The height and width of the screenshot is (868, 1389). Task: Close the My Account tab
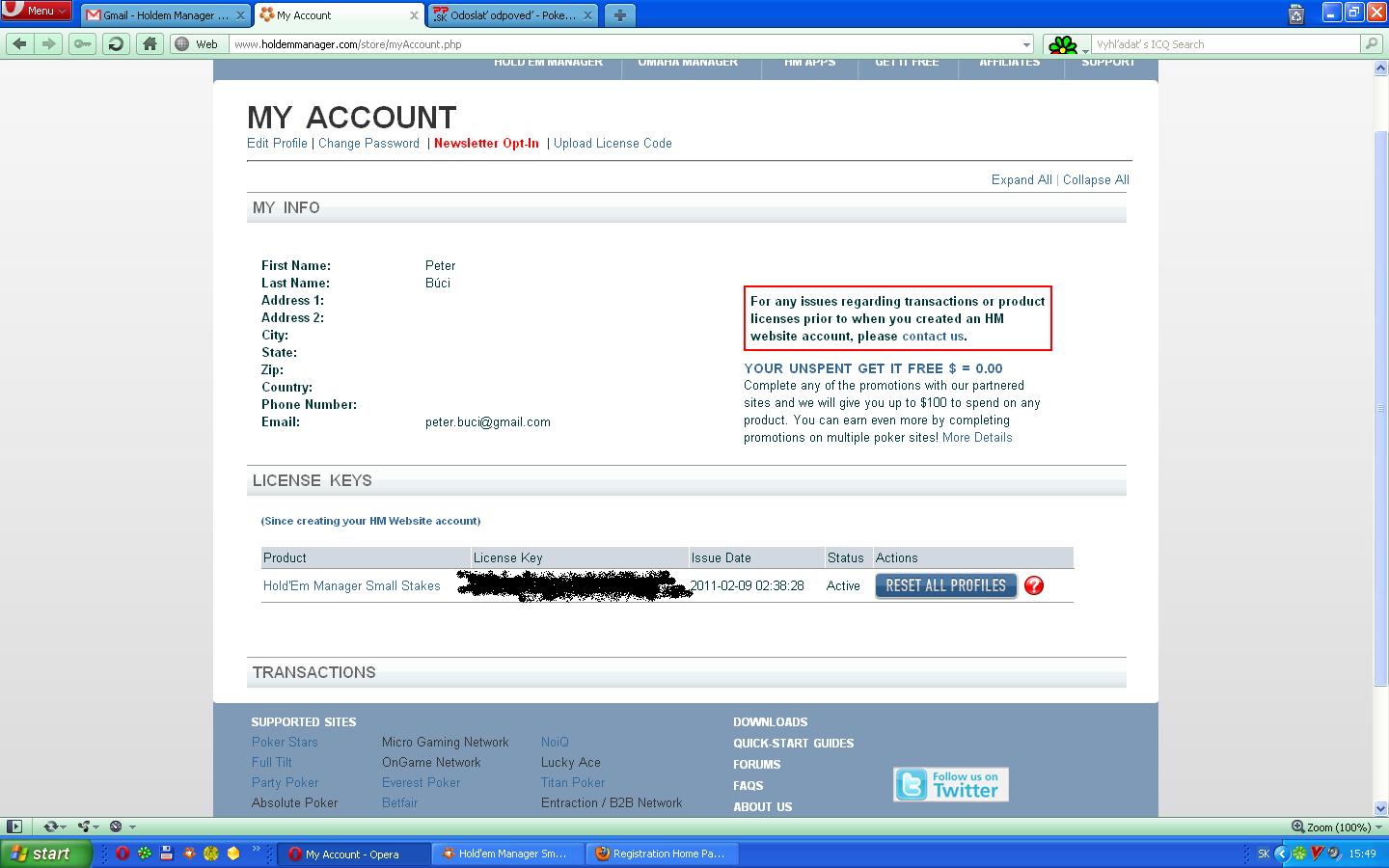click(x=414, y=15)
